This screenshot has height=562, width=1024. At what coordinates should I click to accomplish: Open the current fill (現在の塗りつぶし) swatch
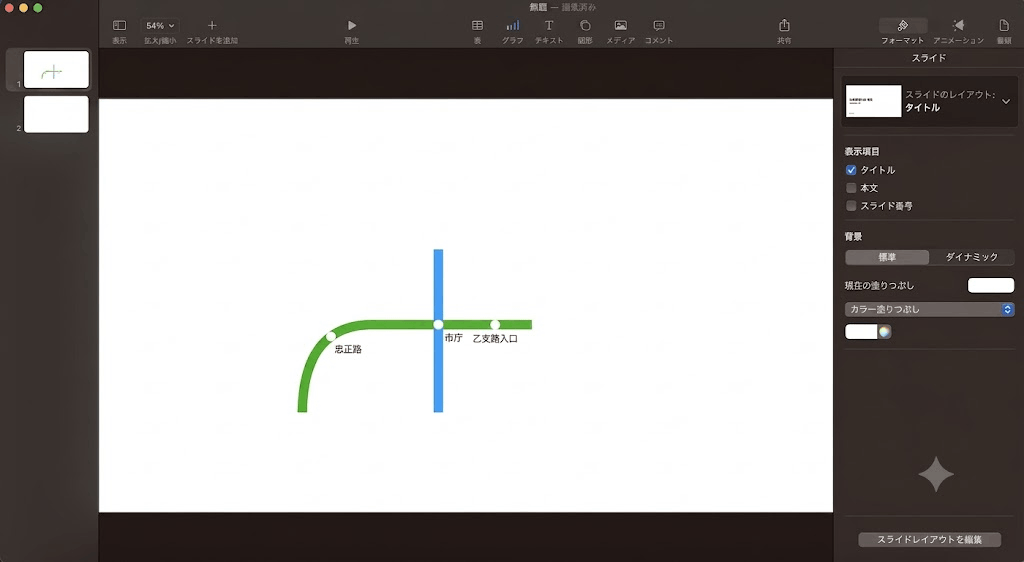pyautogui.click(x=991, y=285)
